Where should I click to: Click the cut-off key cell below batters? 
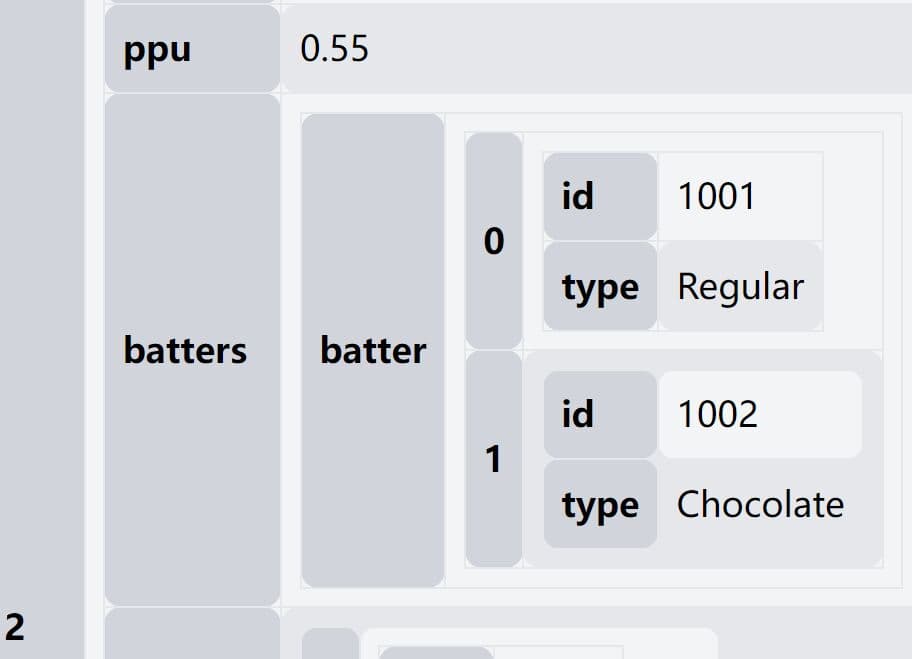(x=191, y=636)
